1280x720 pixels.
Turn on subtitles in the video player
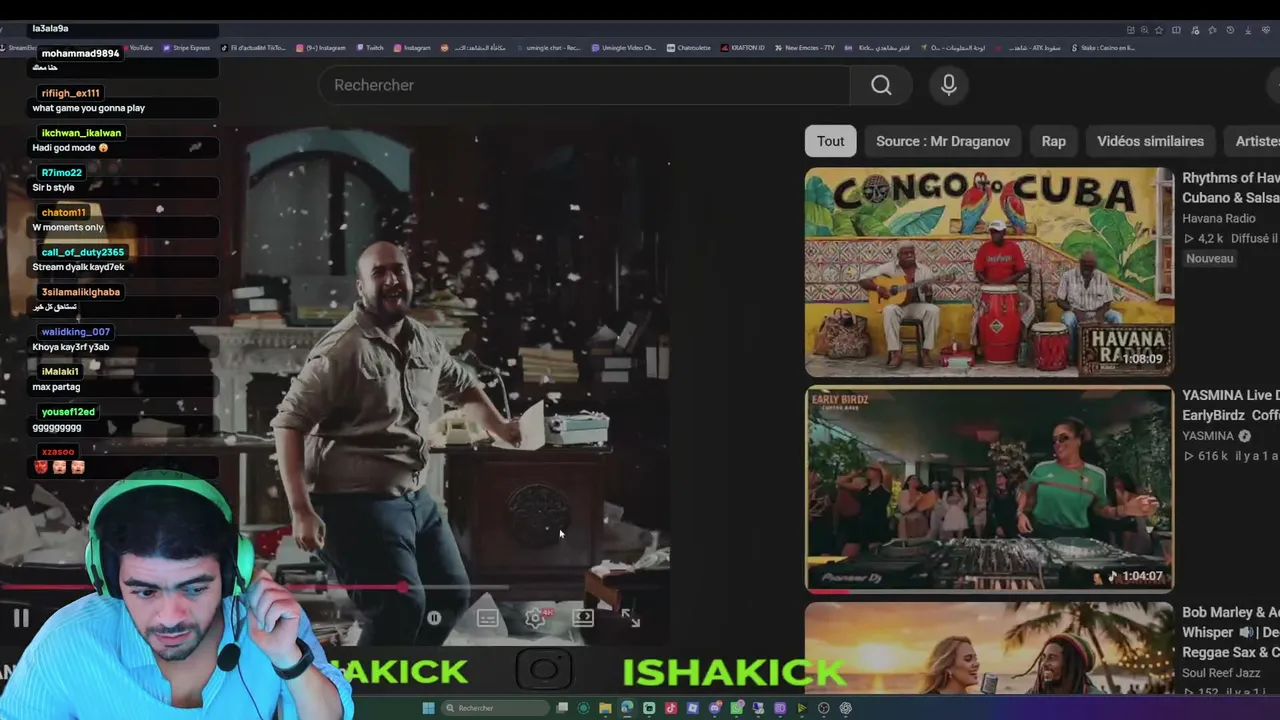487,618
